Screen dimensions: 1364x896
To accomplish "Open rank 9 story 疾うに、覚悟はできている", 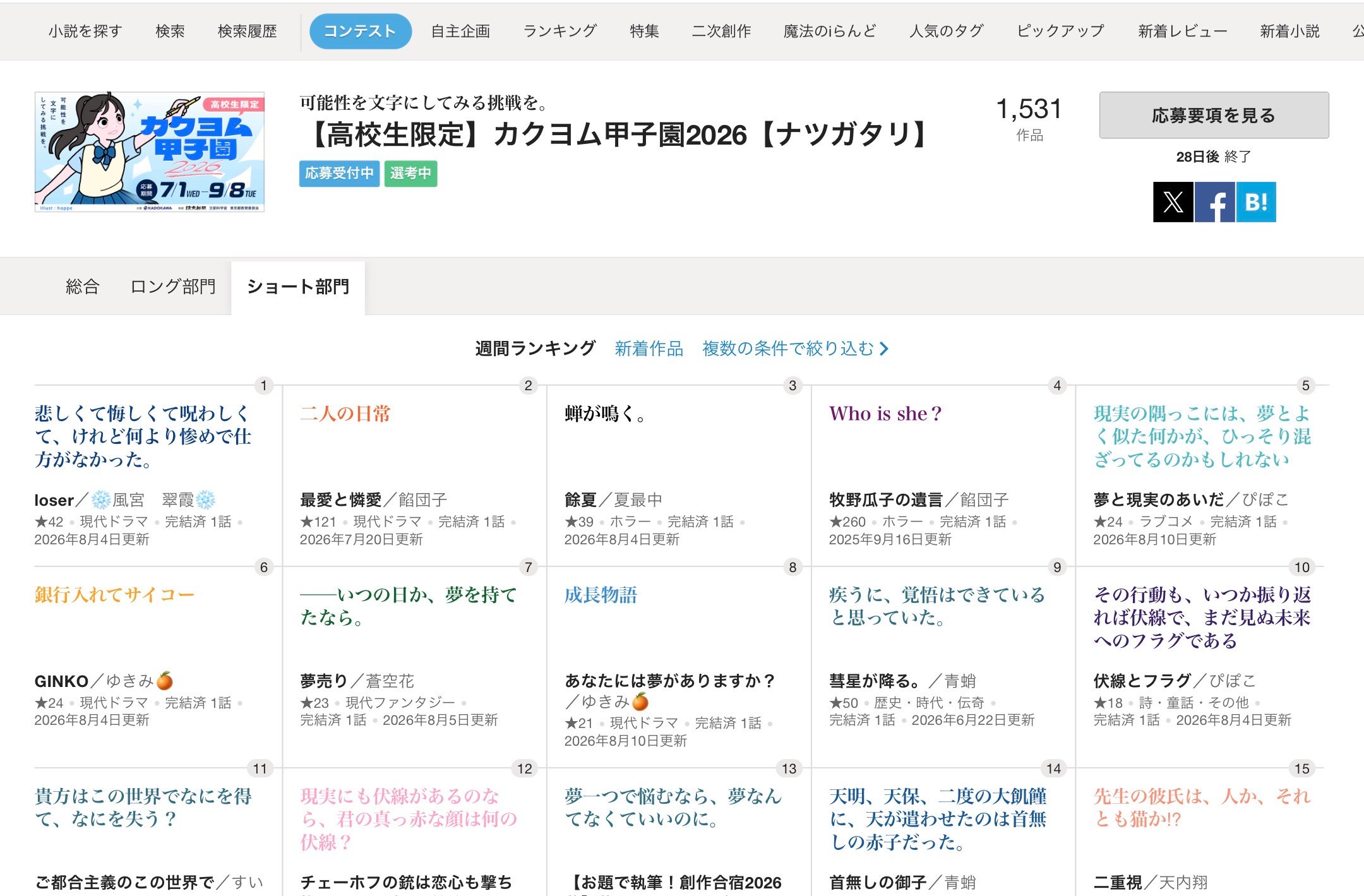I will 937,606.
